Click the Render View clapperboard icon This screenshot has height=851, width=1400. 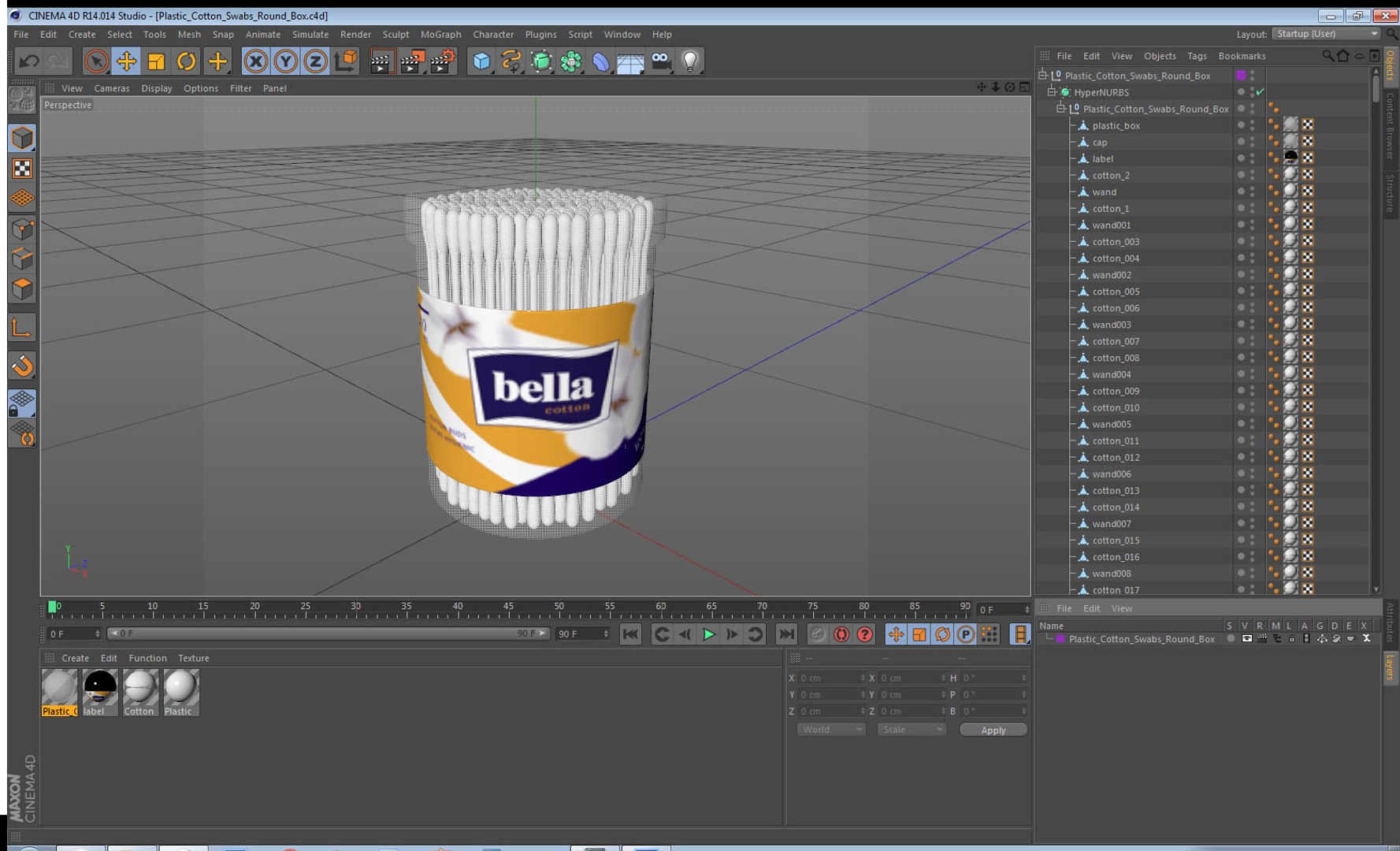[x=381, y=61]
